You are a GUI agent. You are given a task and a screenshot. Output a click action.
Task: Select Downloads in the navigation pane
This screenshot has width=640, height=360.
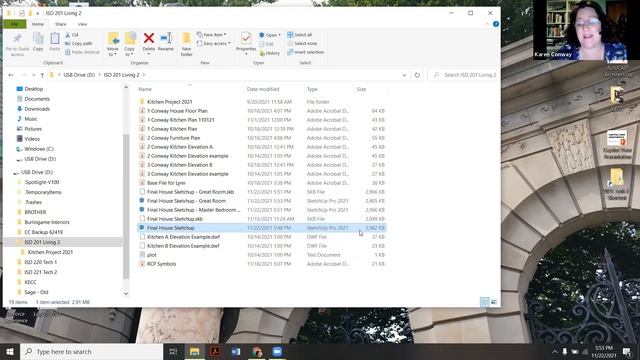pyautogui.click(x=37, y=109)
